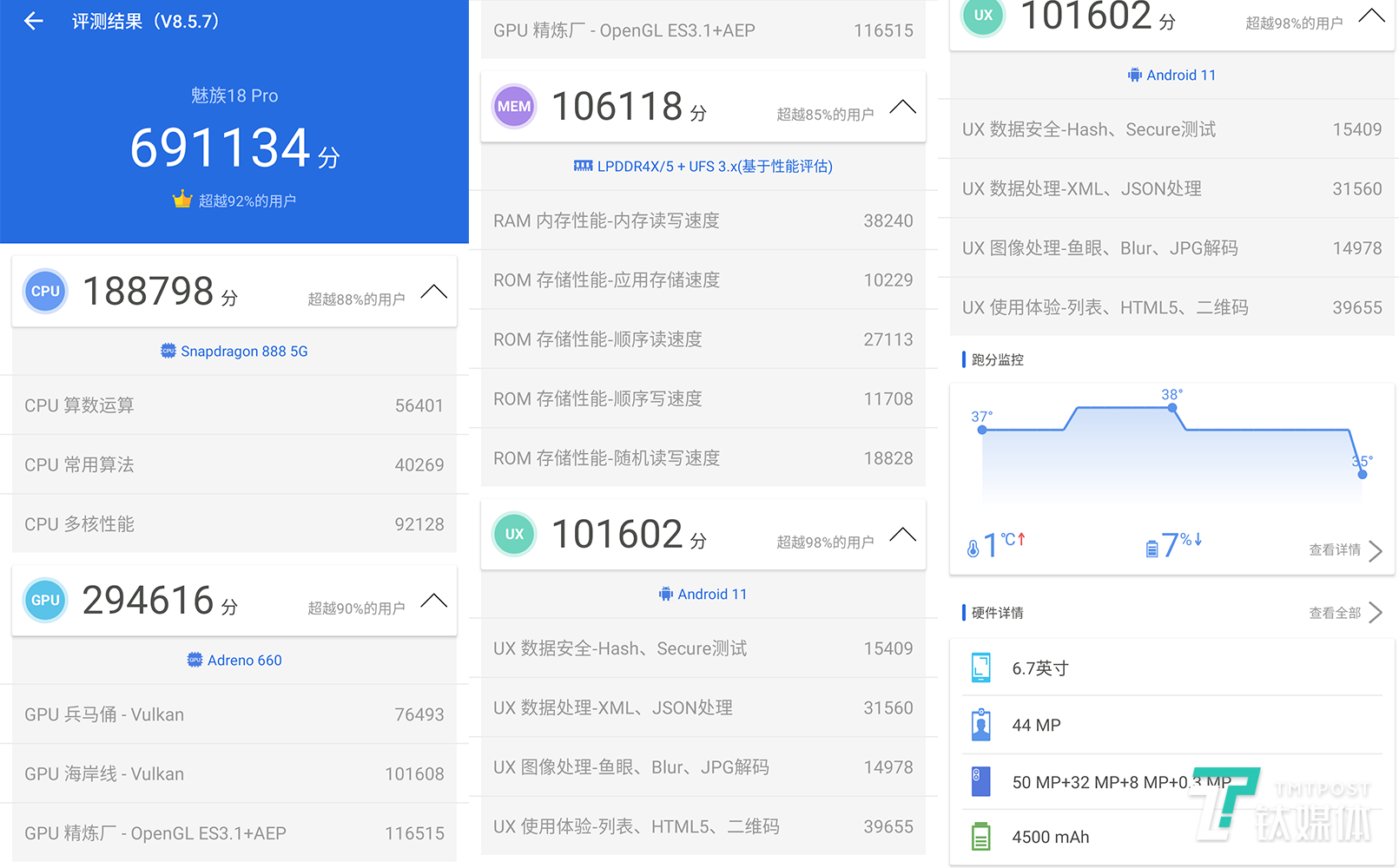Click the Android robot icon above UX tests
The width and height of the screenshot is (1399, 868).
click(x=665, y=594)
